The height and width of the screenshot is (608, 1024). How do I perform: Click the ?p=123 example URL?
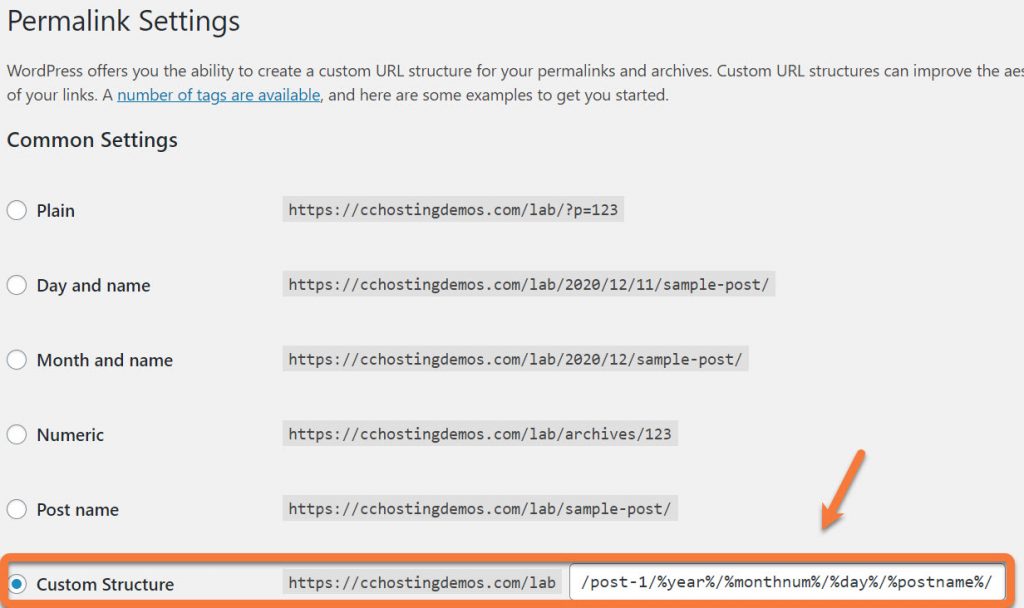(x=453, y=210)
